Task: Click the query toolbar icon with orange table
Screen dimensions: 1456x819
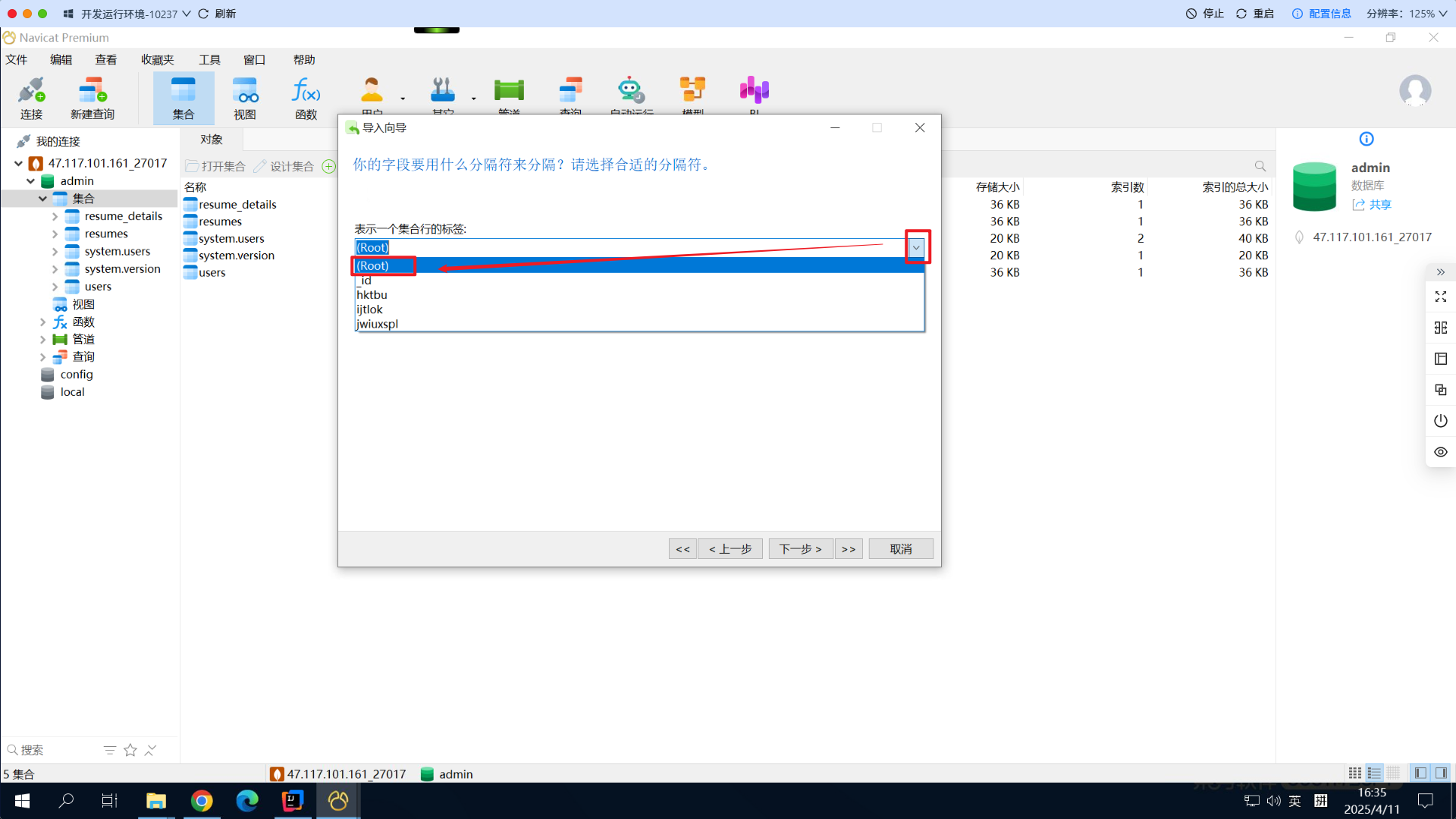Action: (570, 90)
